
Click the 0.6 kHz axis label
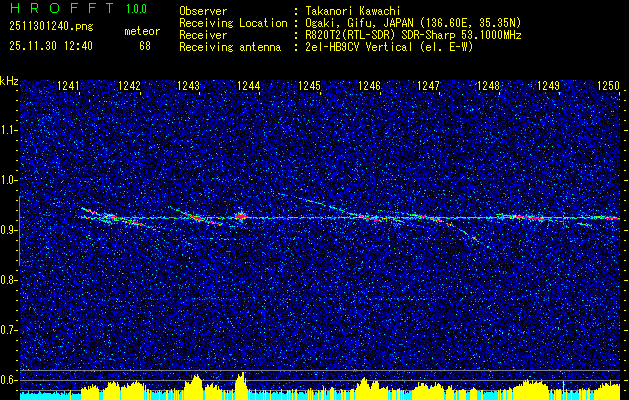[x=8, y=380]
